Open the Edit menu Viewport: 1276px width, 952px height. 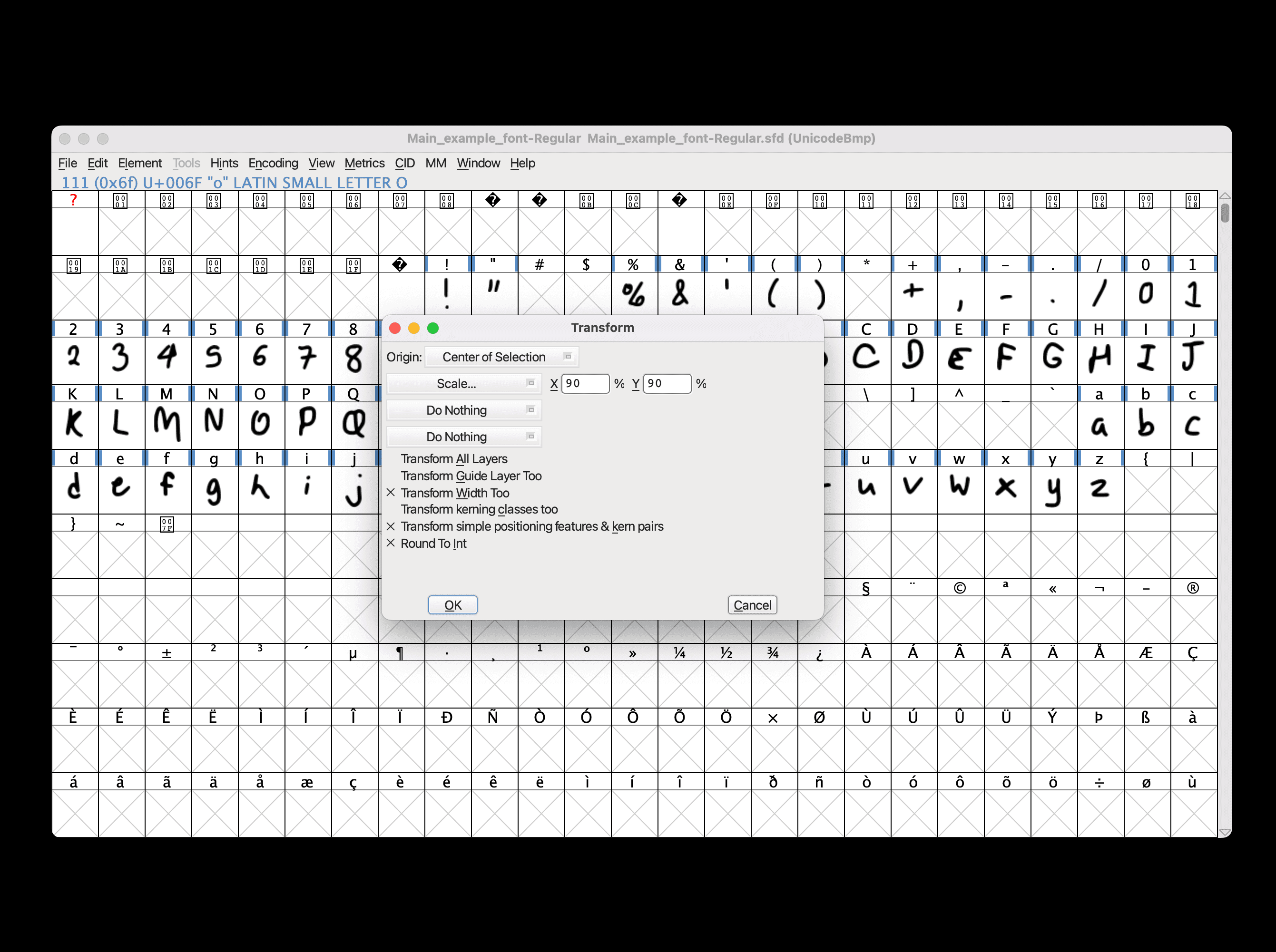tap(98, 163)
